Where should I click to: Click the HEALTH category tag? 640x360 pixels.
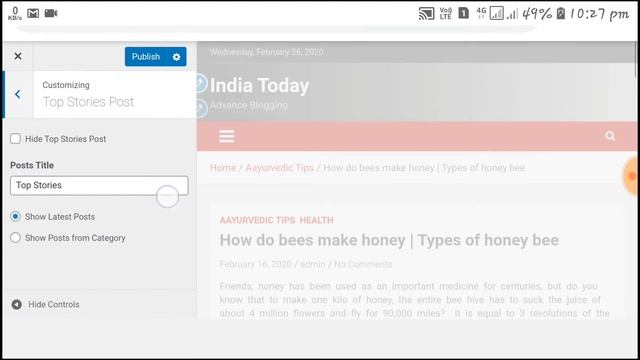pos(316,220)
